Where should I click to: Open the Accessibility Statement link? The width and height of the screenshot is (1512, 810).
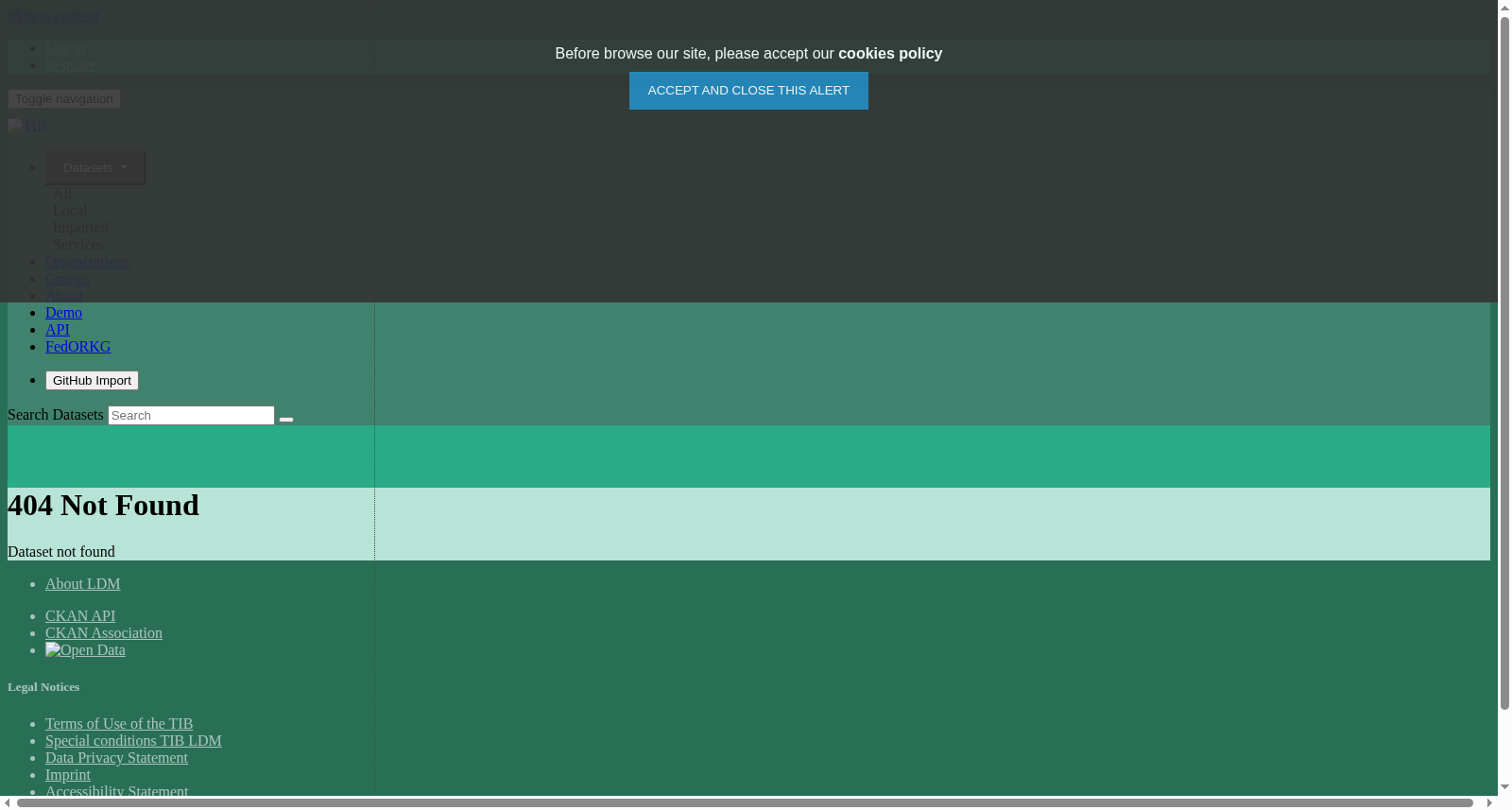click(x=116, y=791)
